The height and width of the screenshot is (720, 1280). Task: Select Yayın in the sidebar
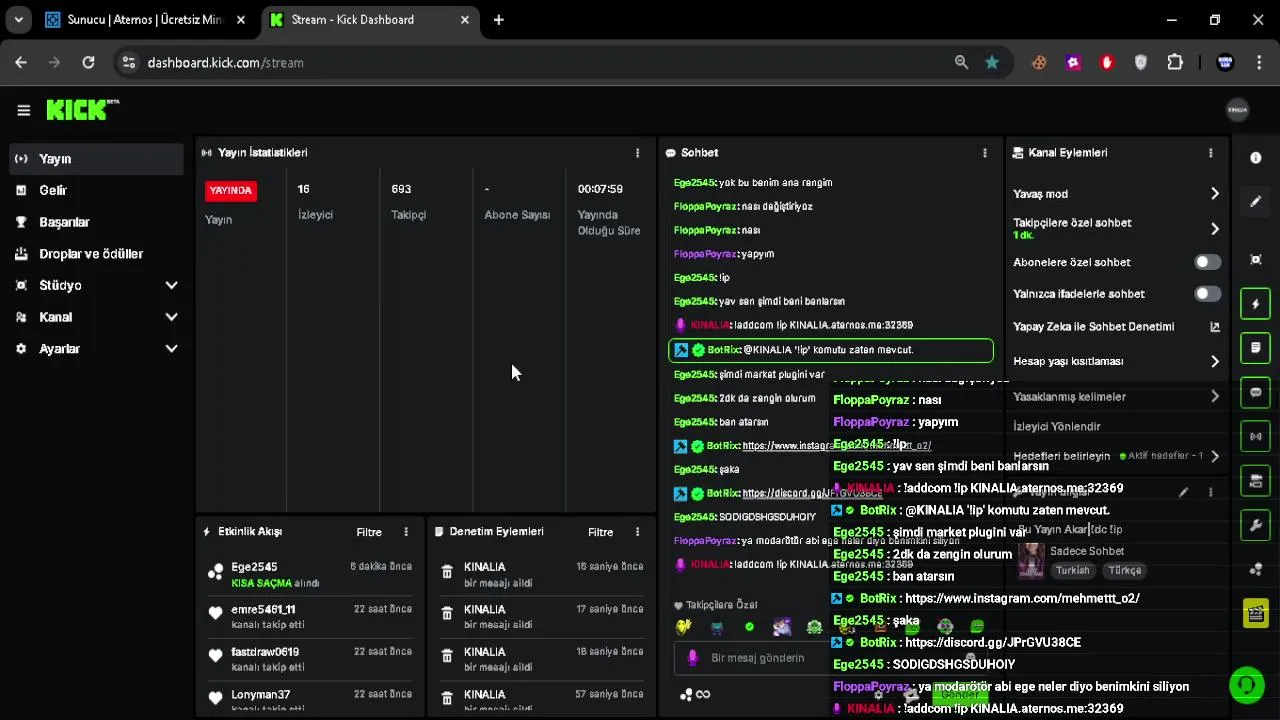tap(97, 159)
